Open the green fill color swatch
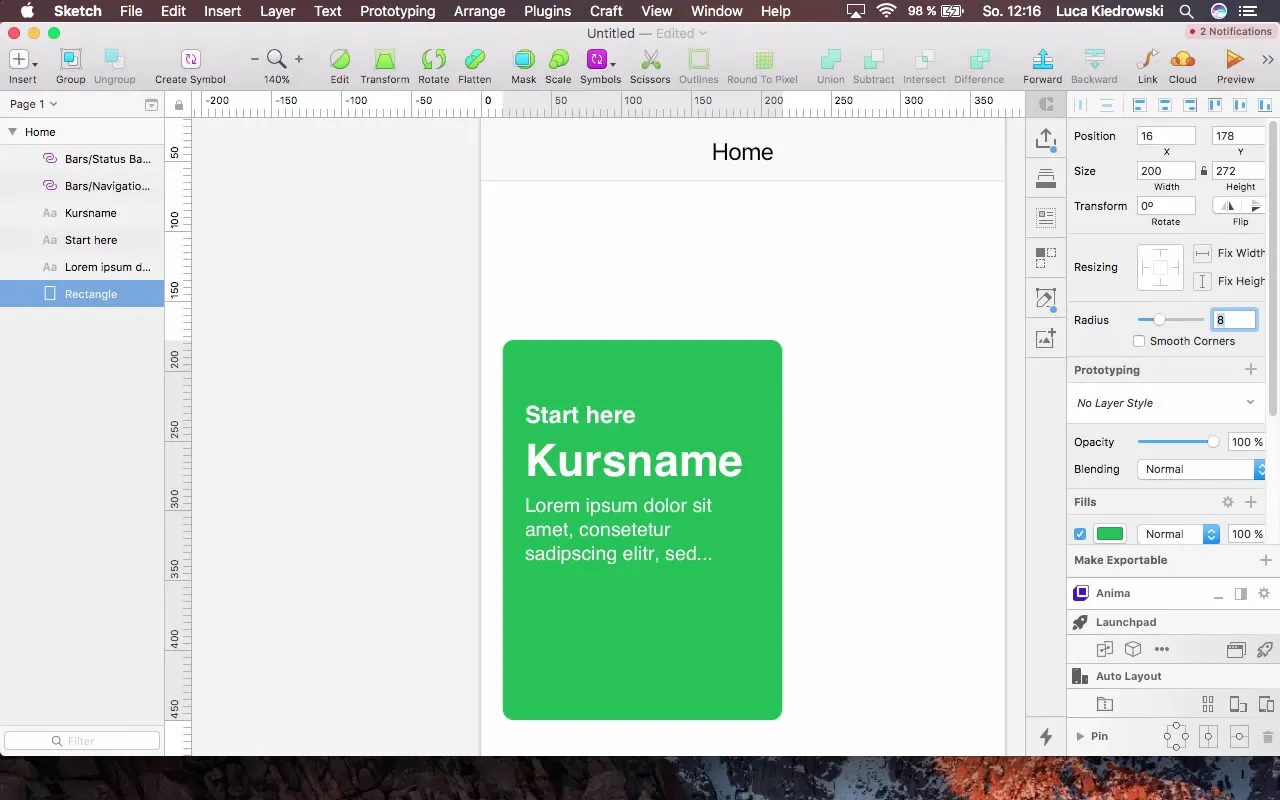 (1110, 534)
